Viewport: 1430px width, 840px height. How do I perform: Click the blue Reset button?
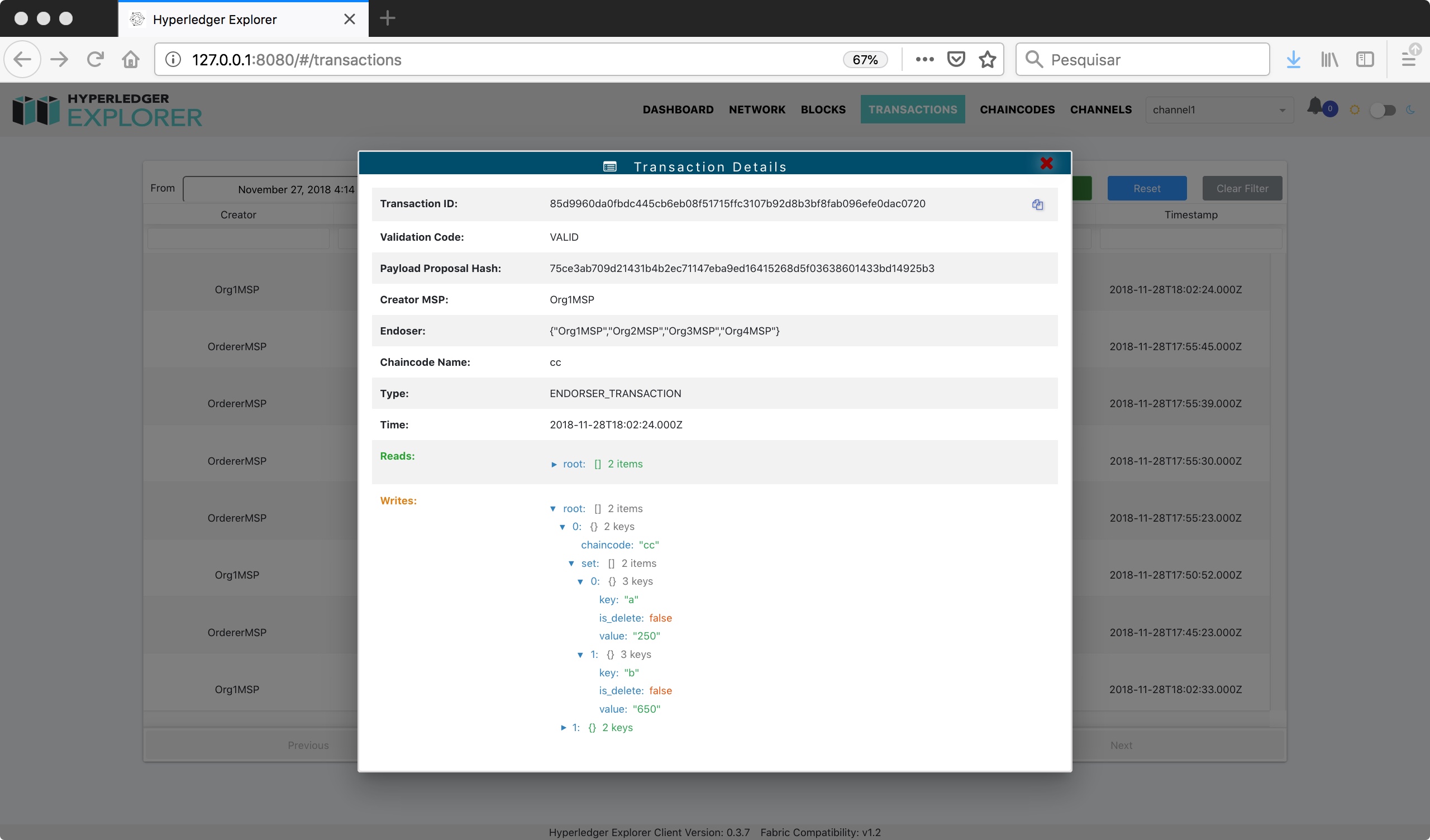1147,188
